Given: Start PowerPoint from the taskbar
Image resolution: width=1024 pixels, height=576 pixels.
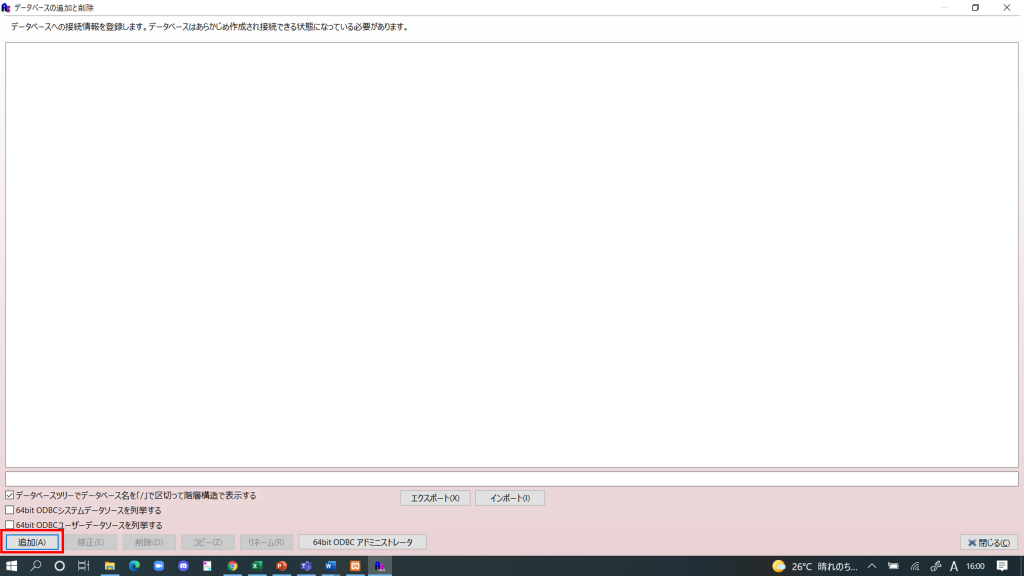Looking at the screenshot, I should [x=279, y=566].
